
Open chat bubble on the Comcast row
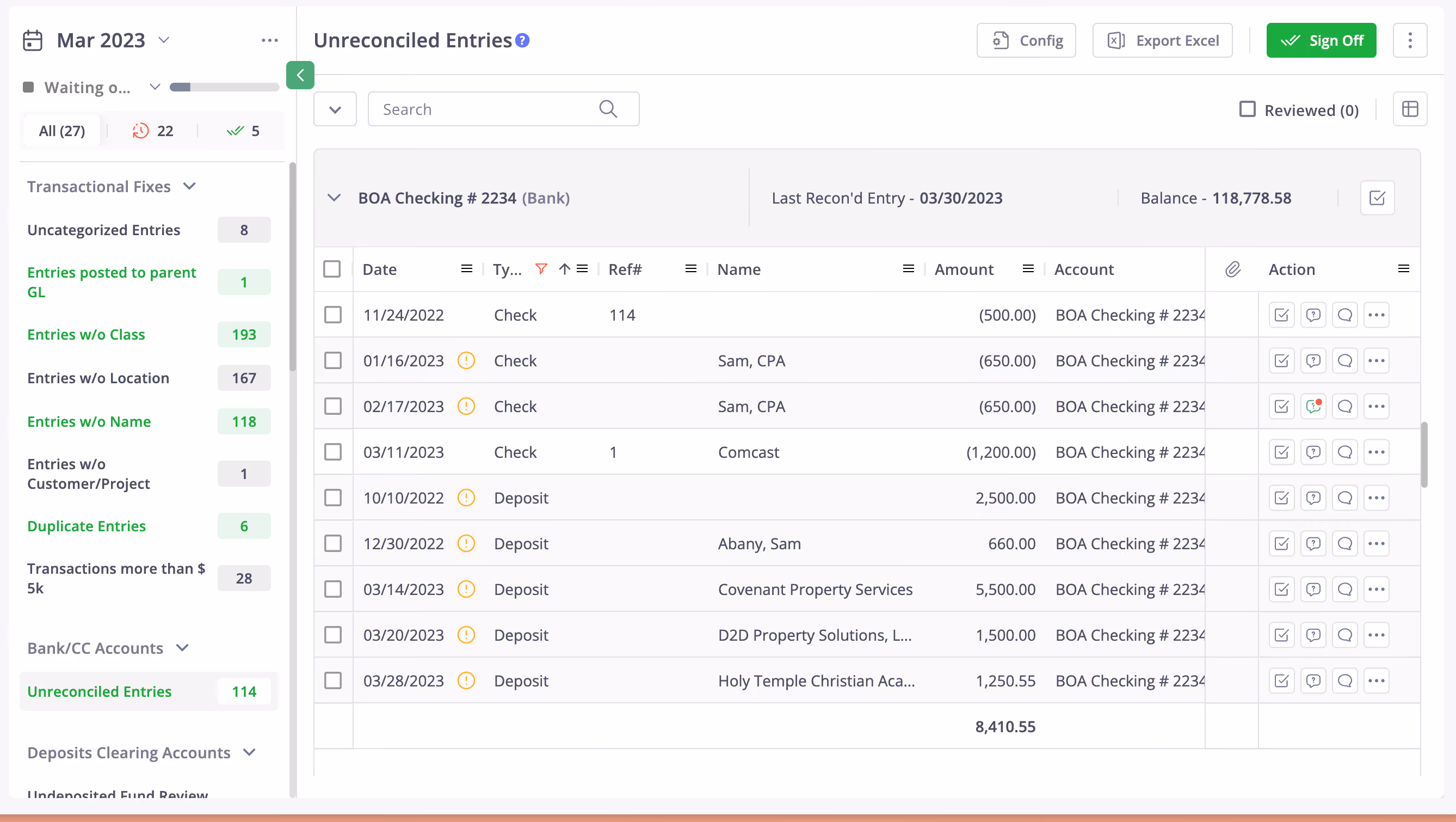[x=1344, y=452]
